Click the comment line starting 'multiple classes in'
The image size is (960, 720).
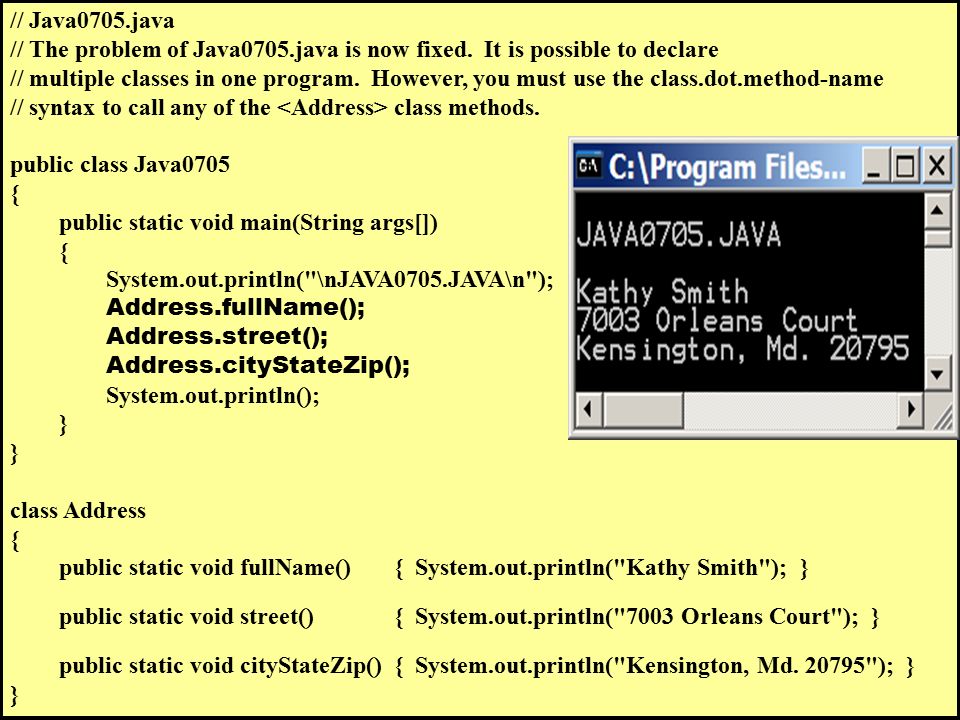click(x=447, y=78)
